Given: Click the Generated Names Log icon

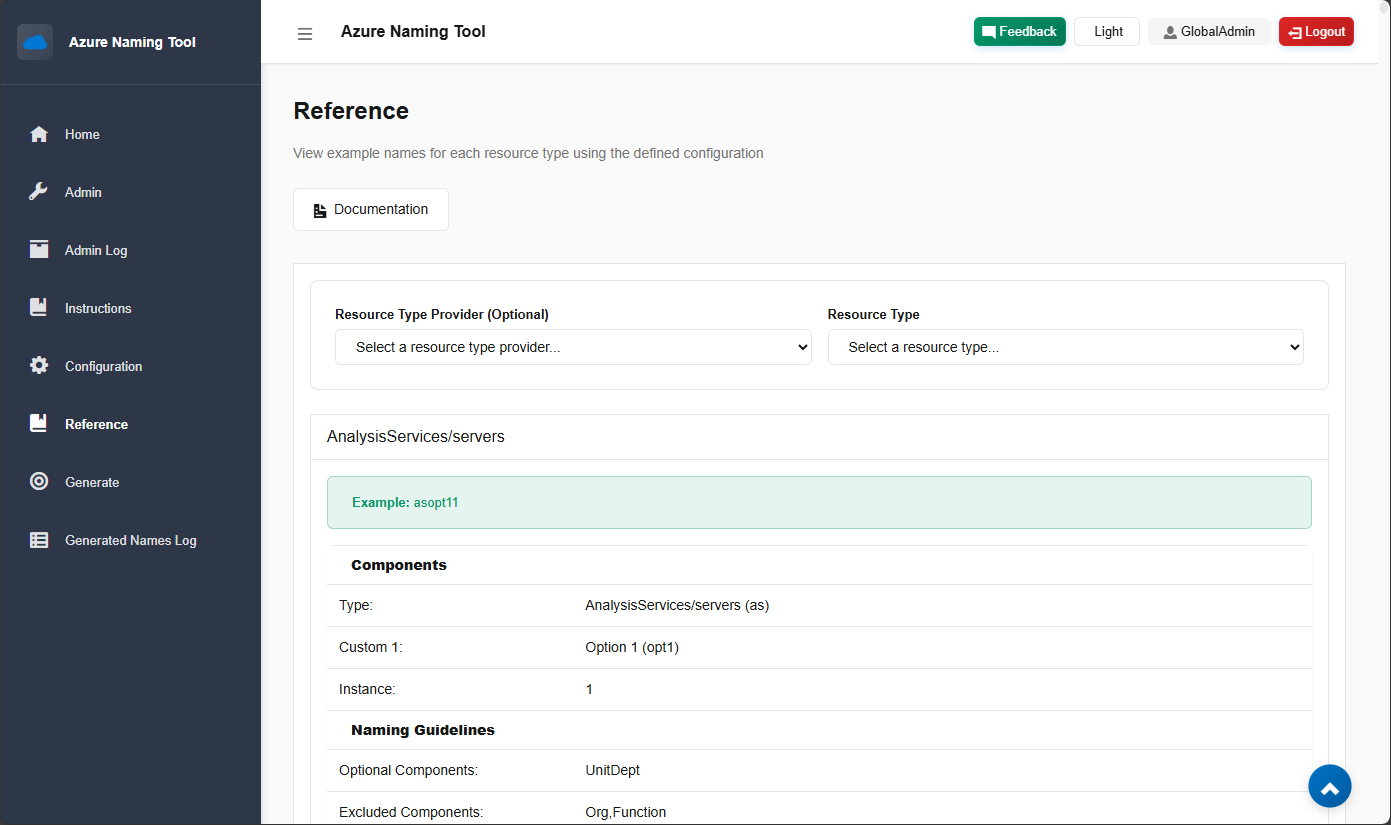Looking at the screenshot, I should [38, 540].
